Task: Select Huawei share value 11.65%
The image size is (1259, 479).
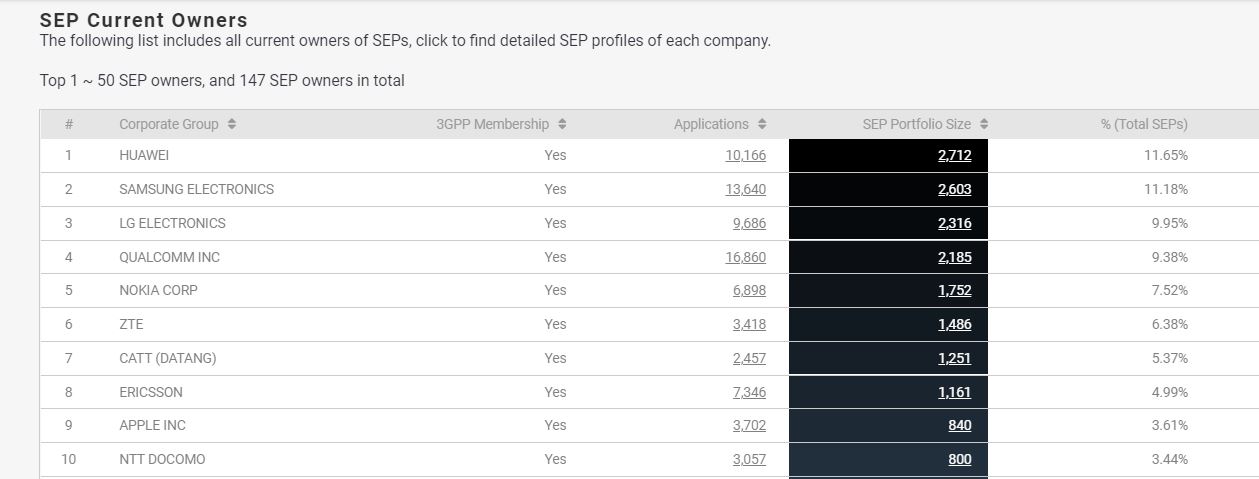Action: coord(1166,155)
